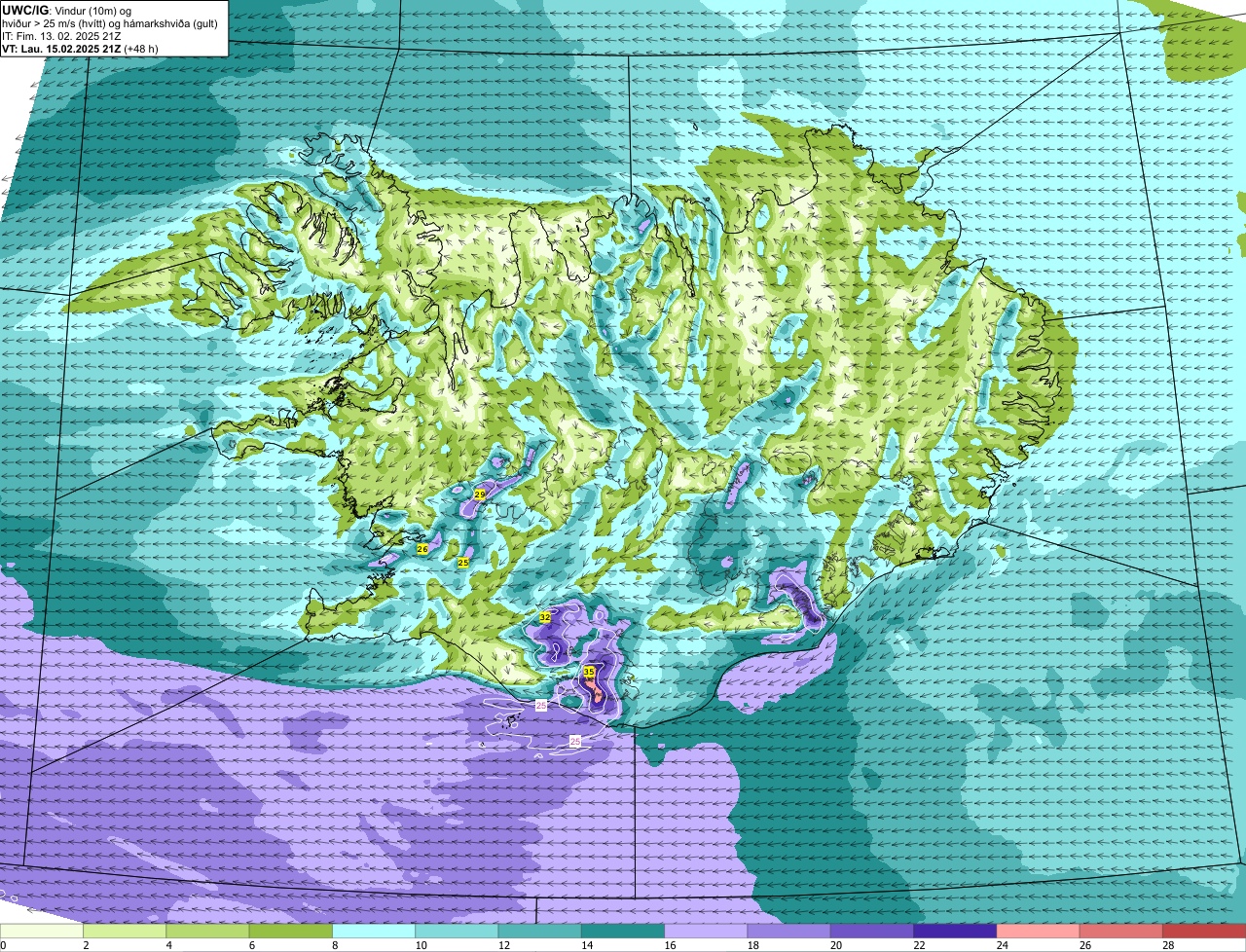This screenshot has height=952, width=1246.
Task: Click the legend scale value 8
Action: pos(334,945)
